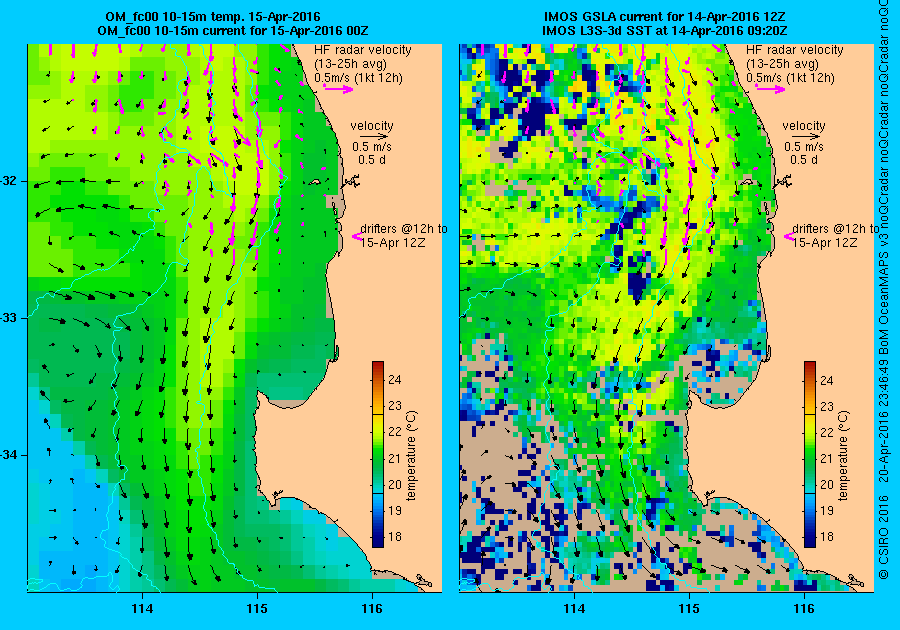Click left map '0.5 m/s' velocity scale text
Viewport: 900px width, 630px height.
pos(372,147)
